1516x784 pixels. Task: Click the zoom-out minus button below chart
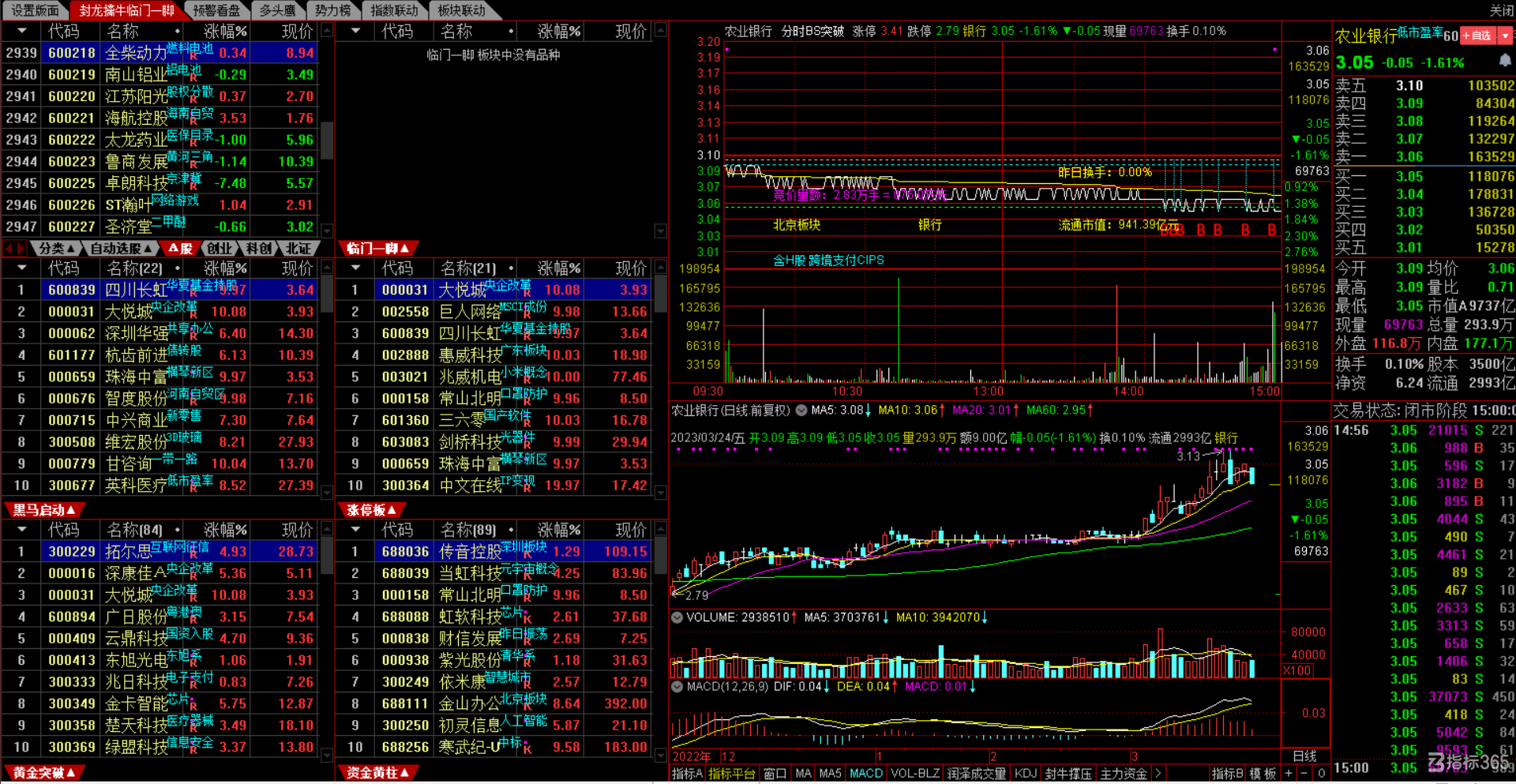[x=1304, y=774]
